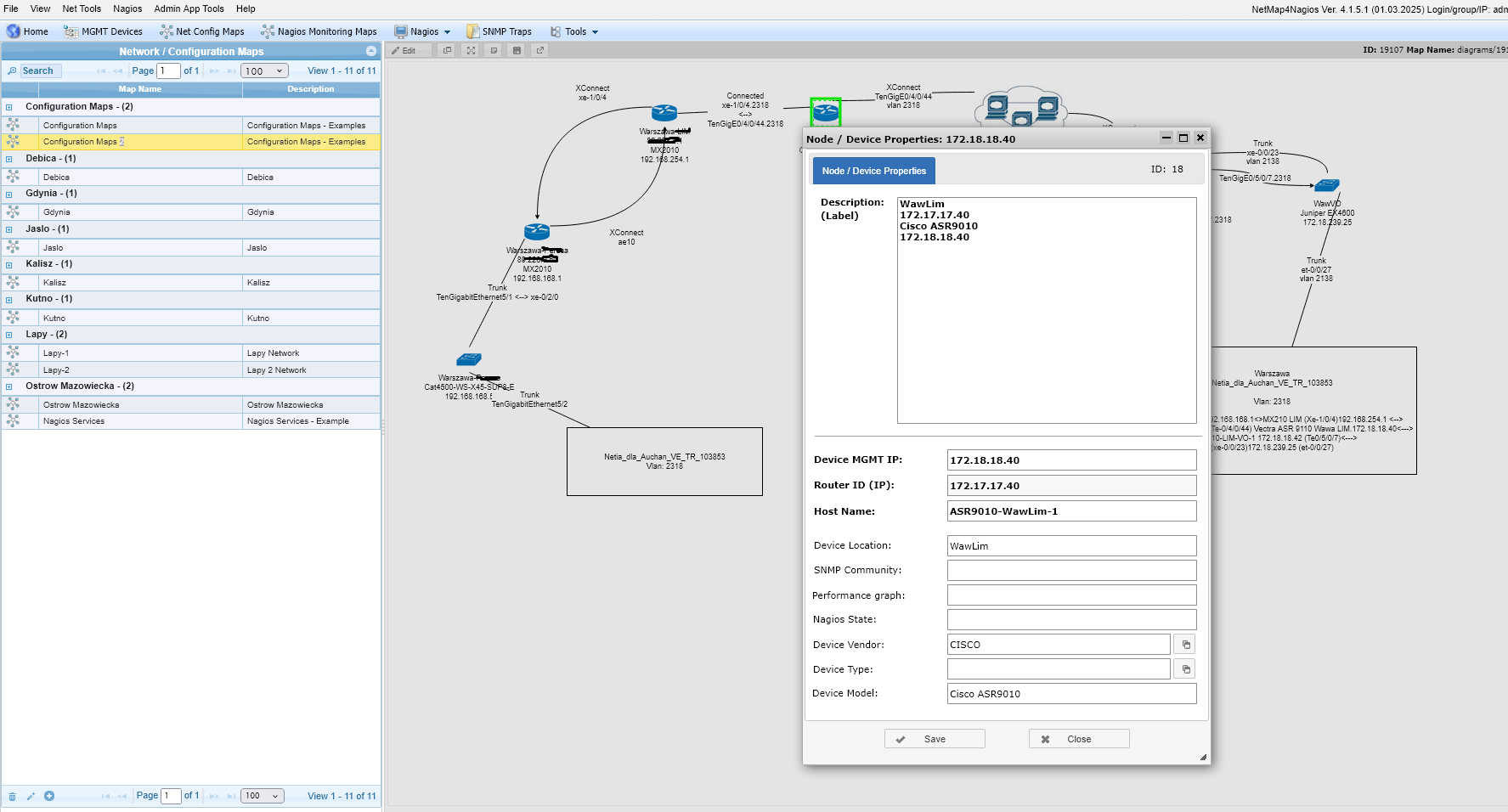Click the Save button in properties dialog
1508x812 pixels.
tap(934, 739)
